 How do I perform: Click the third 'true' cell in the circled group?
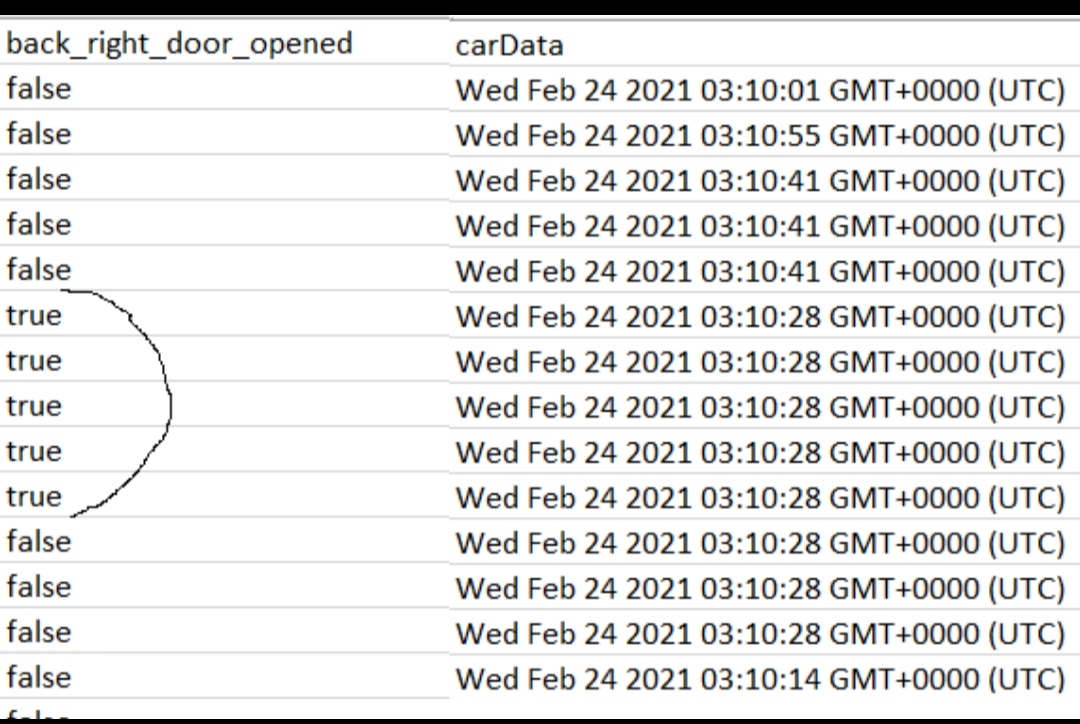tap(34, 406)
